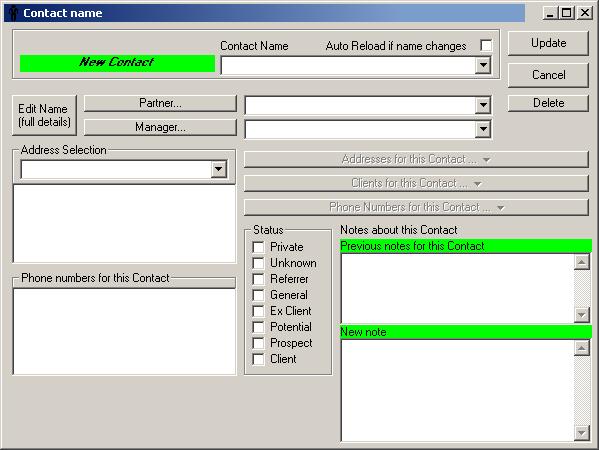
Task: Check the Prospect status checkbox
Action: click(x=258, y=343)
